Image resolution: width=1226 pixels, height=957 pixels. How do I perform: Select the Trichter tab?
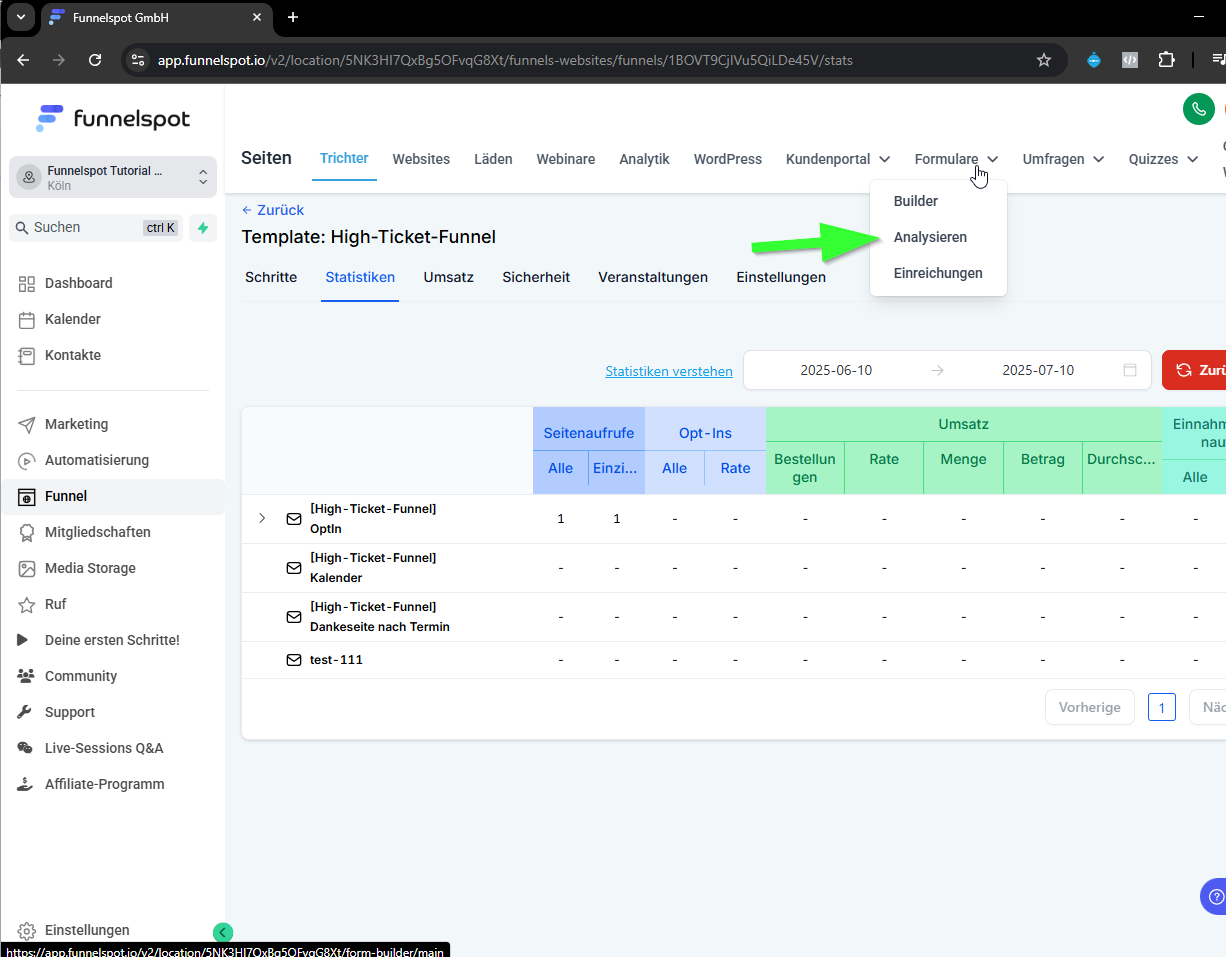point(344,158)
